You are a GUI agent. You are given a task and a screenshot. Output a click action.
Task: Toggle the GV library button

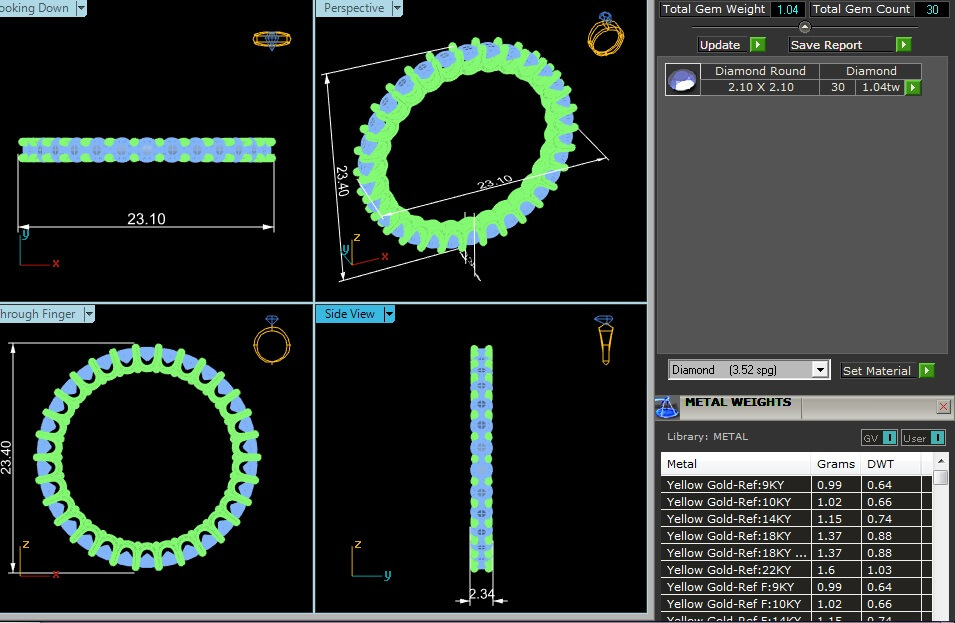coord(879,437)
